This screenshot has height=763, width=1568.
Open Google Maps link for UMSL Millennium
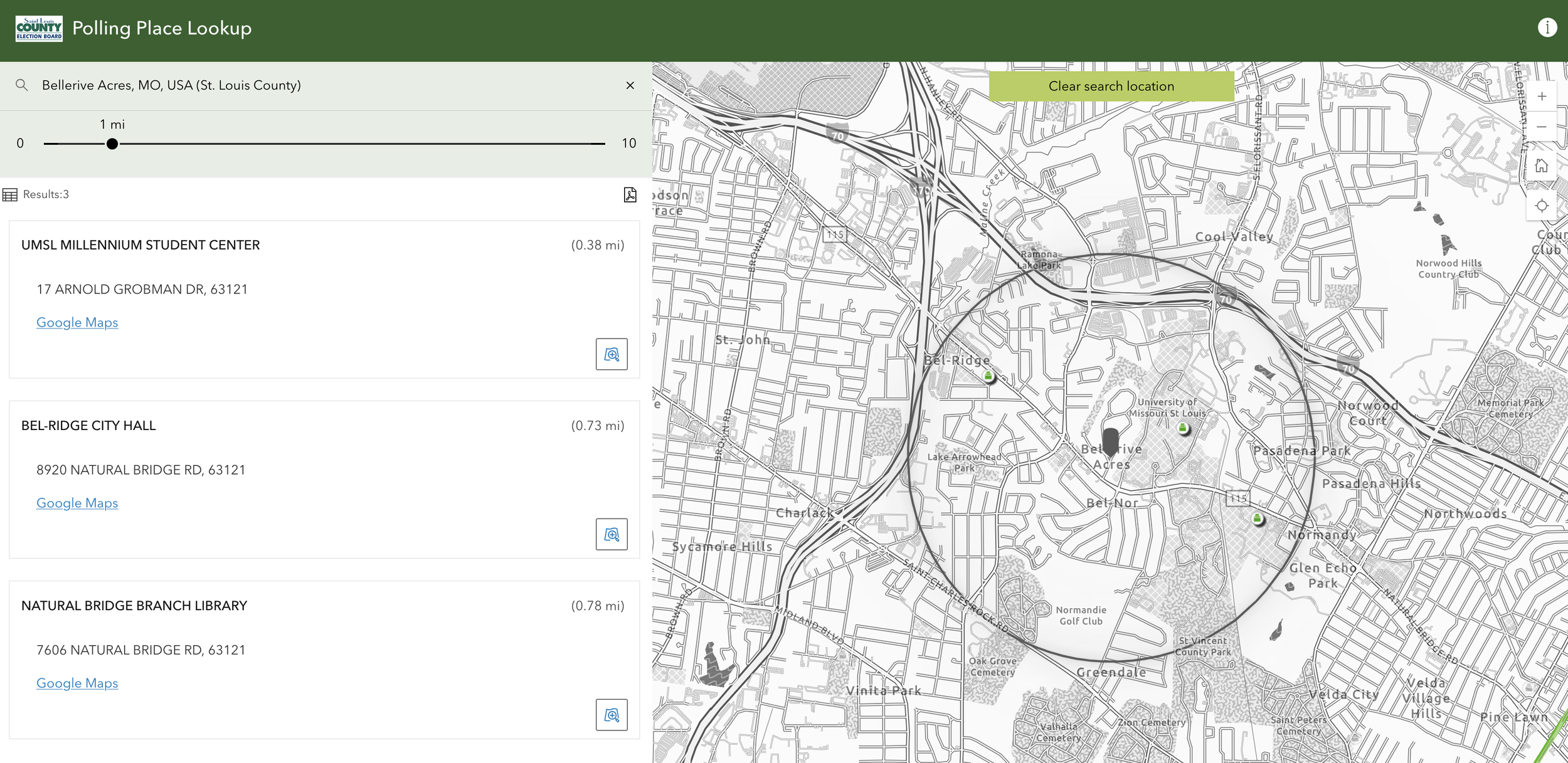coord(77,322)
